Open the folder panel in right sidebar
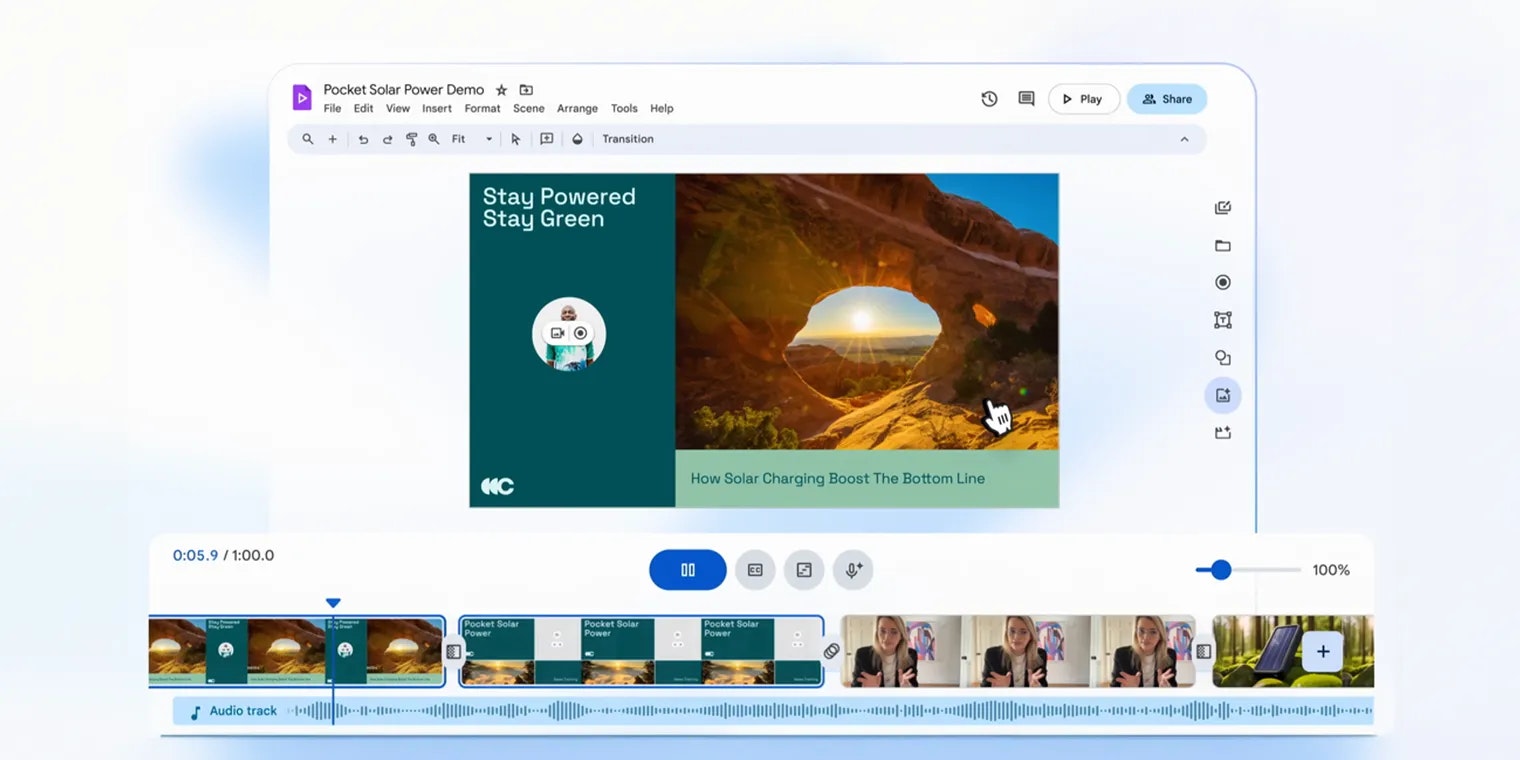 pos(1222,246)
